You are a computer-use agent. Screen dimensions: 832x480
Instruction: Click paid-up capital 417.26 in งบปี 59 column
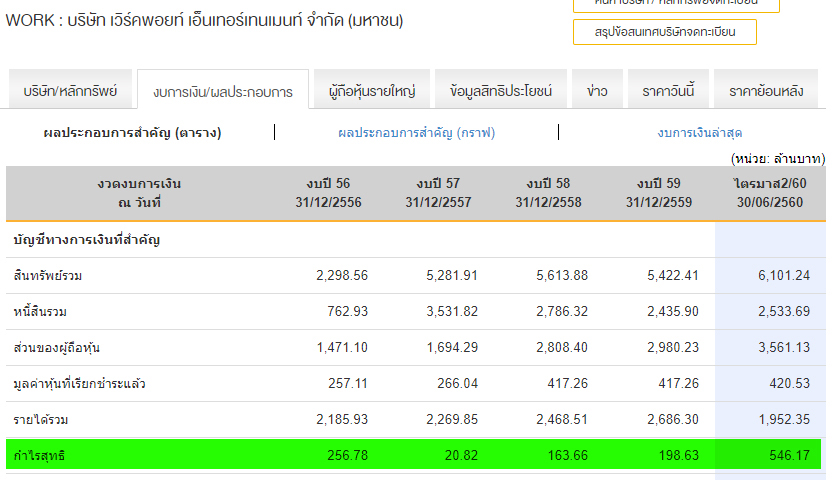[678, 383]
